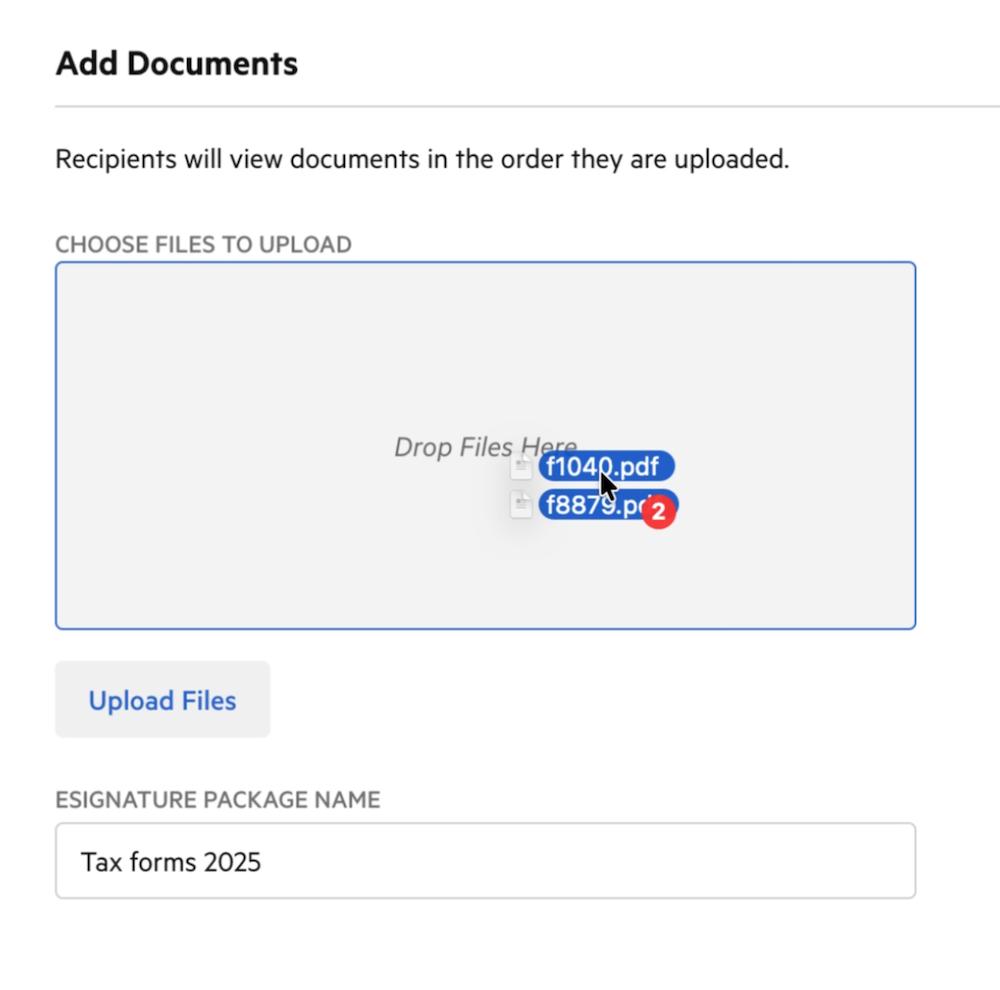
Task: Click the 'CHOOSE FILES TO UPLOAD' label
Action: (203, 244)
